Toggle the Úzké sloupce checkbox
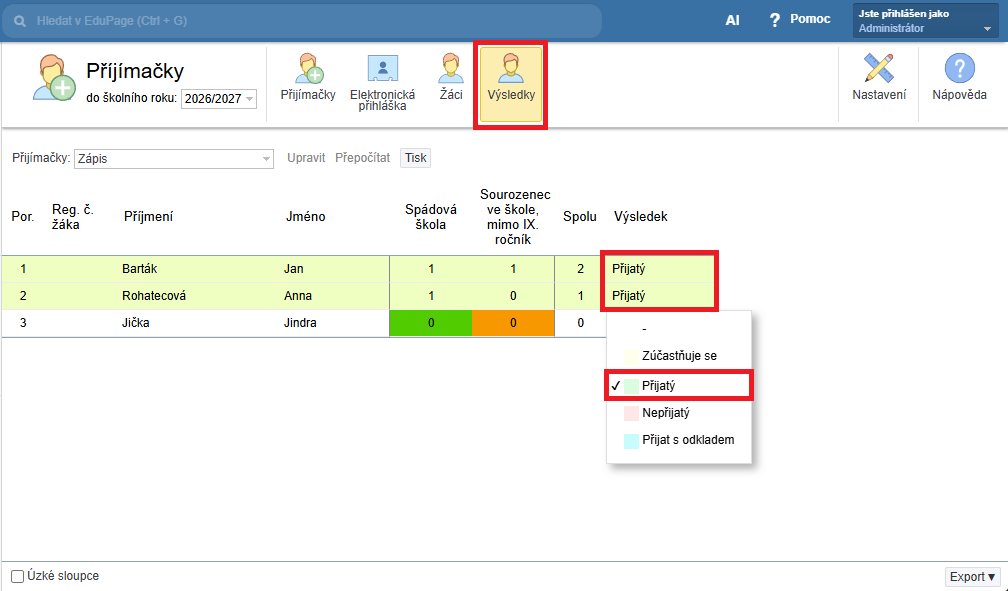 (18, 576)
